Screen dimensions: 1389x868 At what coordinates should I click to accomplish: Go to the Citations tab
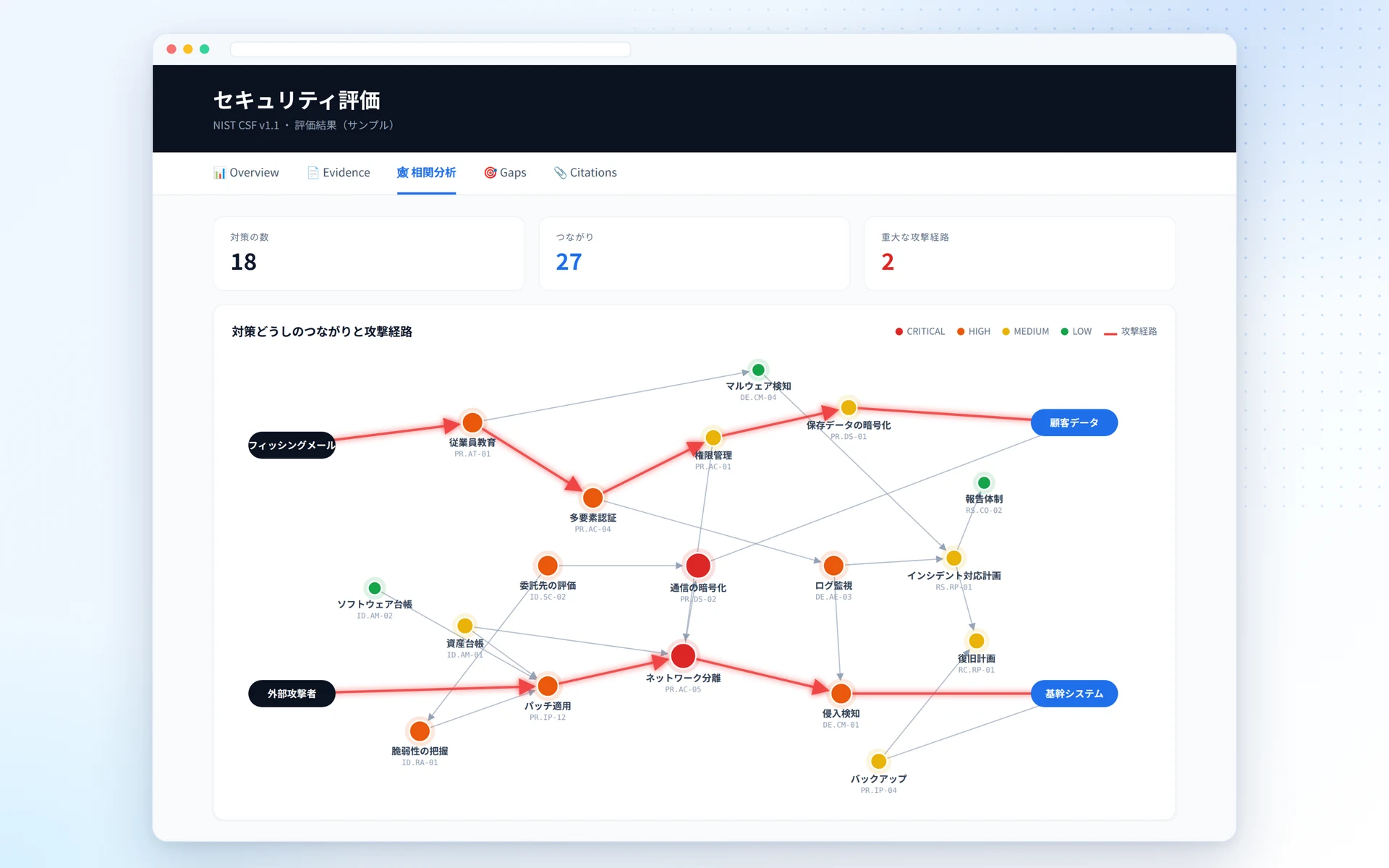point(585,173)
